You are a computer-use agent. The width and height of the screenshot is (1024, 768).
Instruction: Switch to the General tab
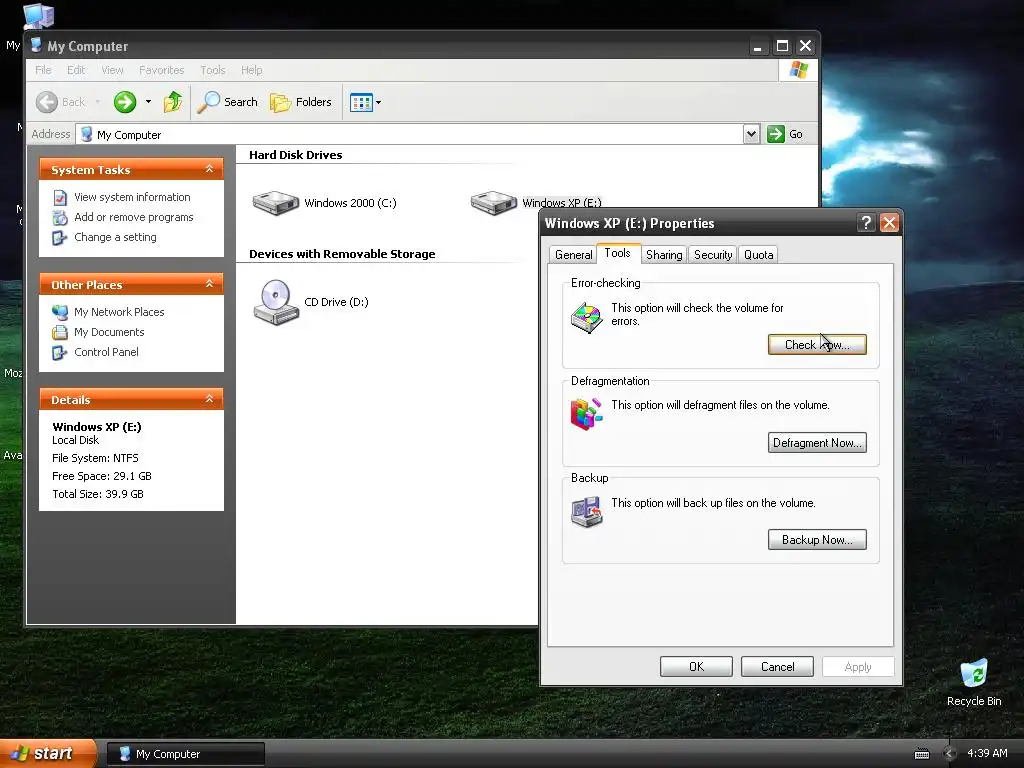pos(573,255)
